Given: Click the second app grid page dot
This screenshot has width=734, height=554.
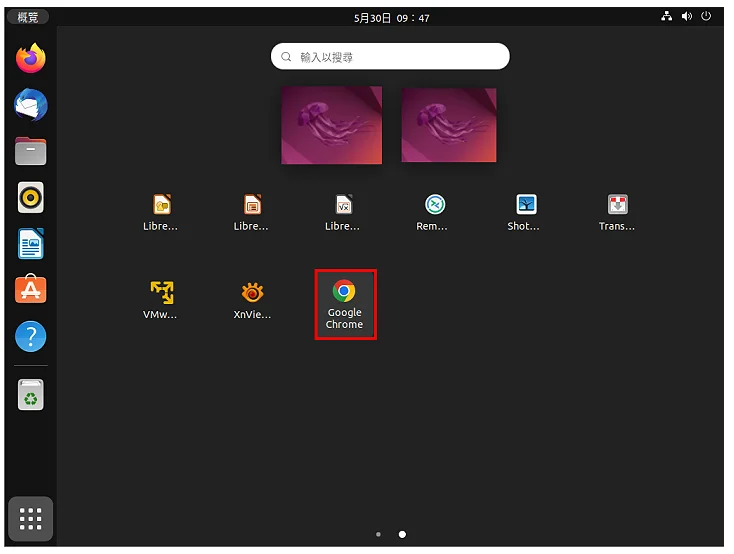Looking at the screenshot, I should point(402,534).
